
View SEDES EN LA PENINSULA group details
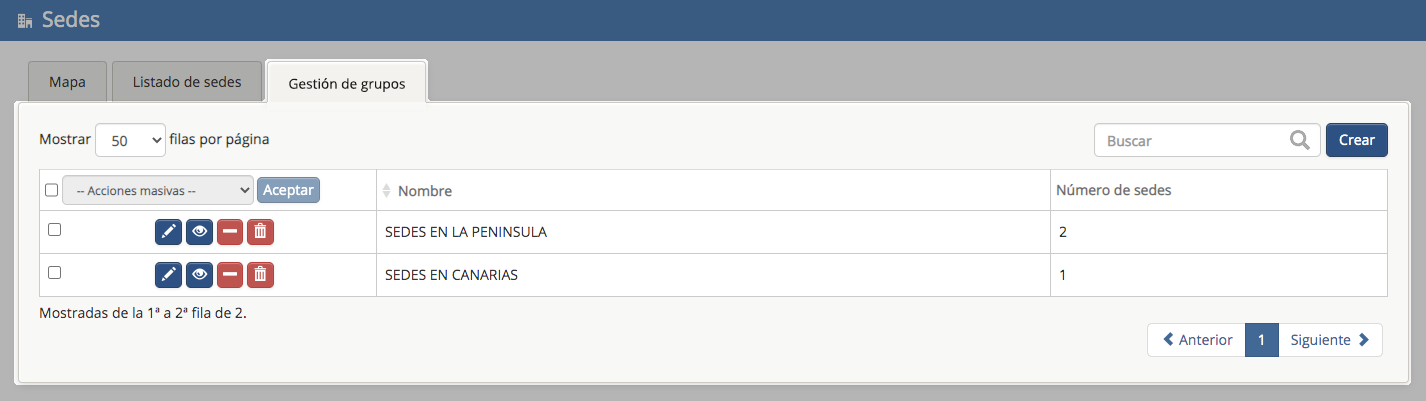pyautogui.click(x=199, y=232)
